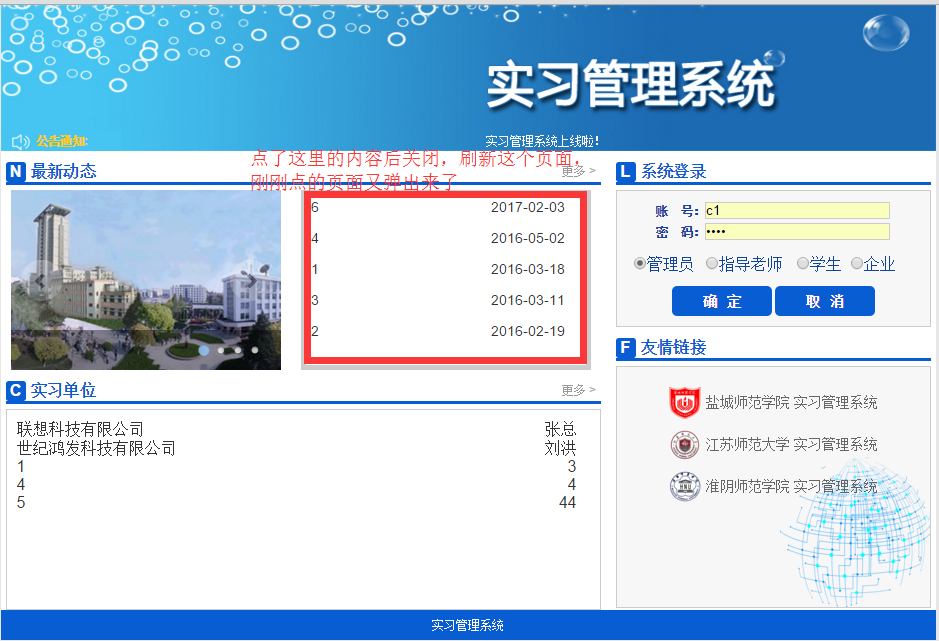The height and width of the screenshot is (641, 939).
Task: Open news item 6 dated 2017-02-03
Action: (x=438, y=207)
